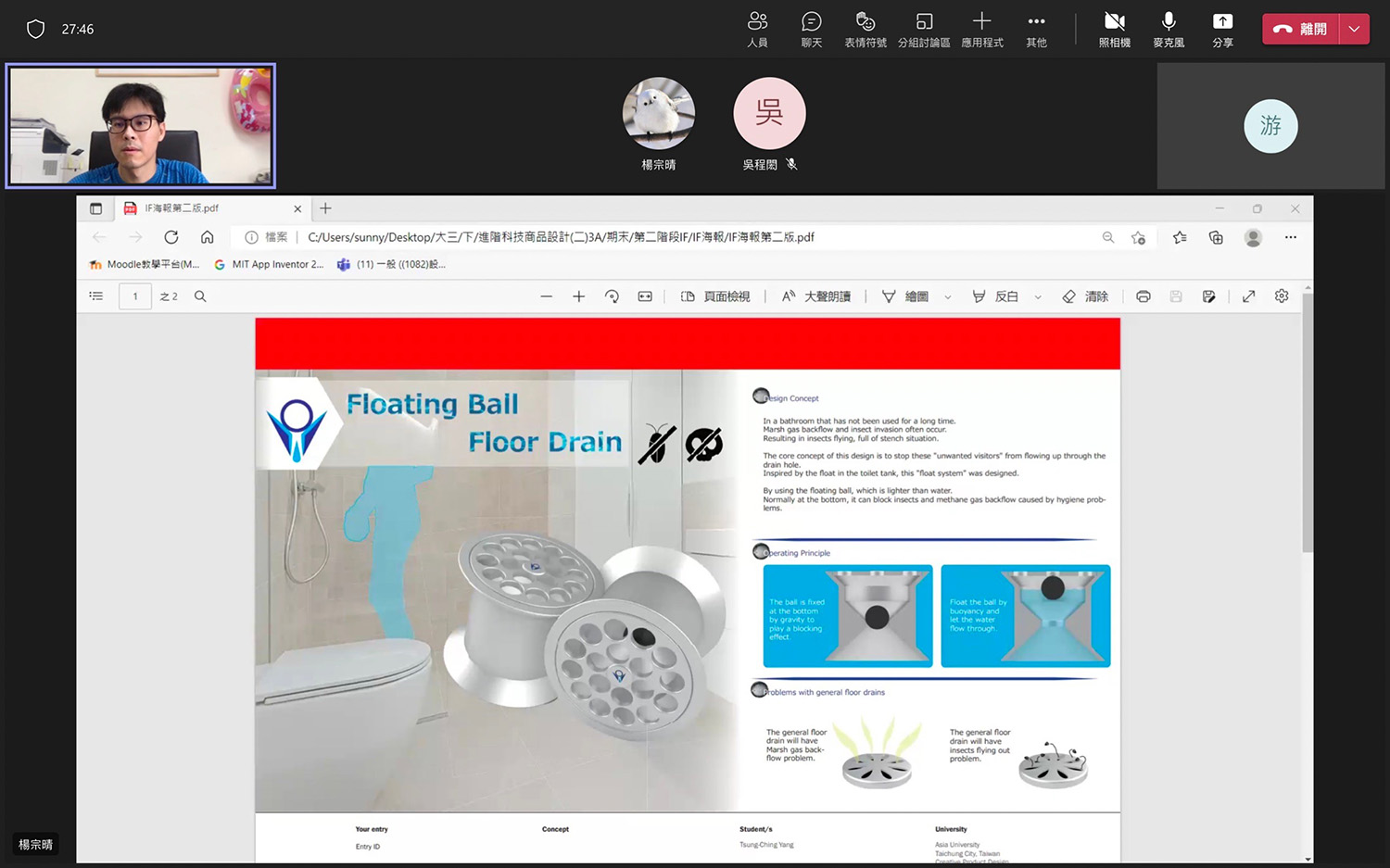Search within the PDF document

(x=200, y=296)
